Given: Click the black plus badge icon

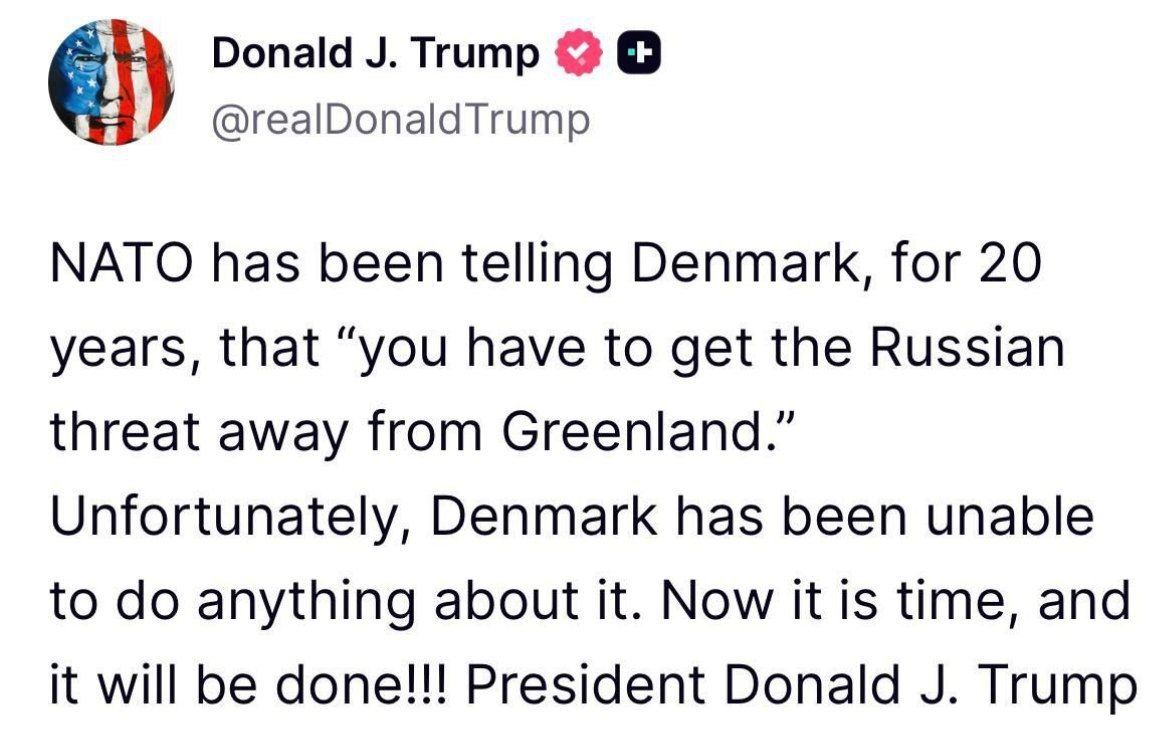Looking at the screenshot, I should (638, 53).
